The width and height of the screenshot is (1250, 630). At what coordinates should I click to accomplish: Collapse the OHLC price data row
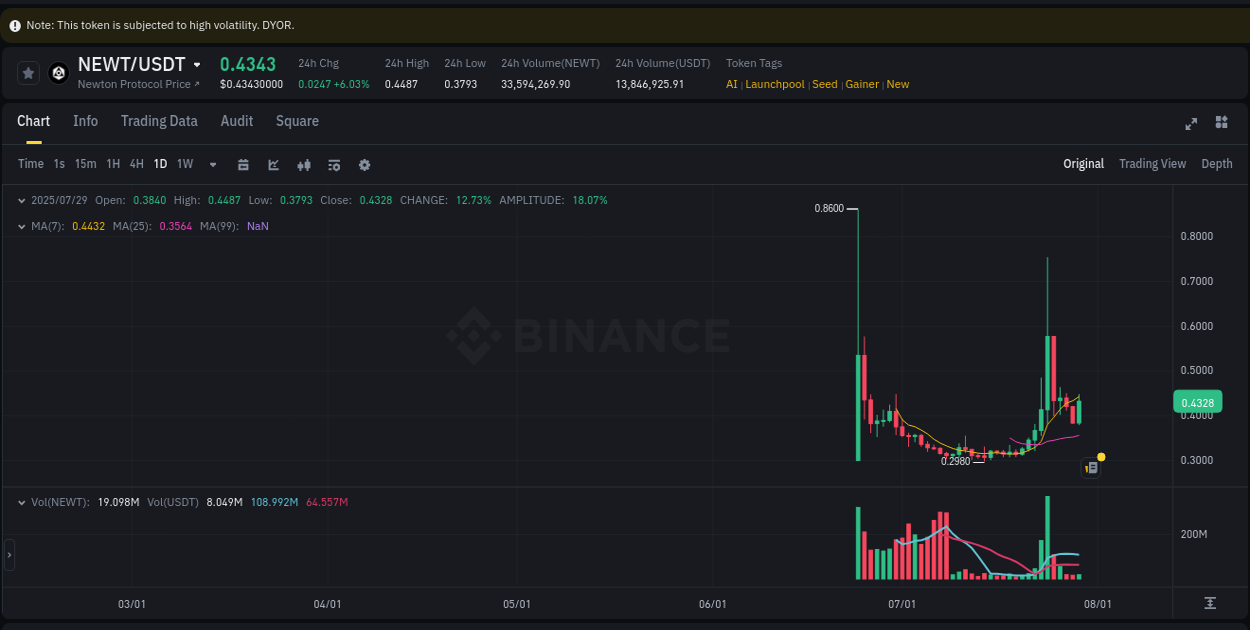pyautogui.click(x=21, y=200)
